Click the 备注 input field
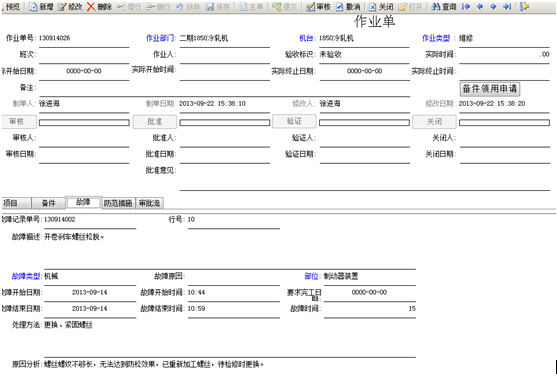This screenshot has width=557, height=378. (224, 88)
